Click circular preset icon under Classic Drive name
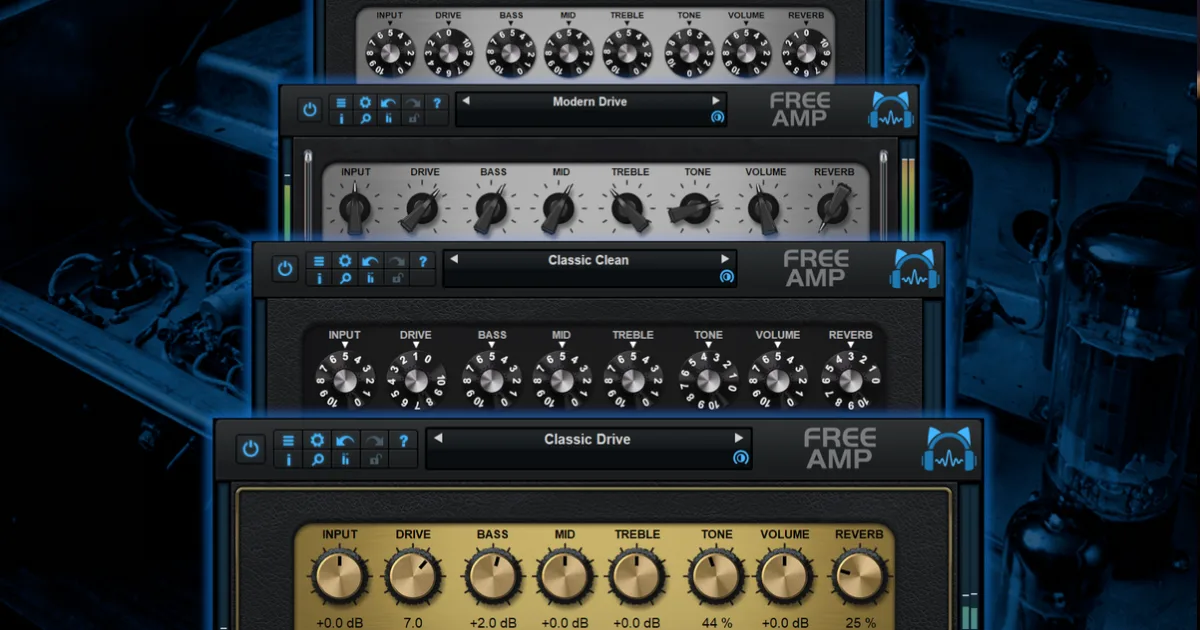Screen dimensions: 1200x630 point(740,457)
